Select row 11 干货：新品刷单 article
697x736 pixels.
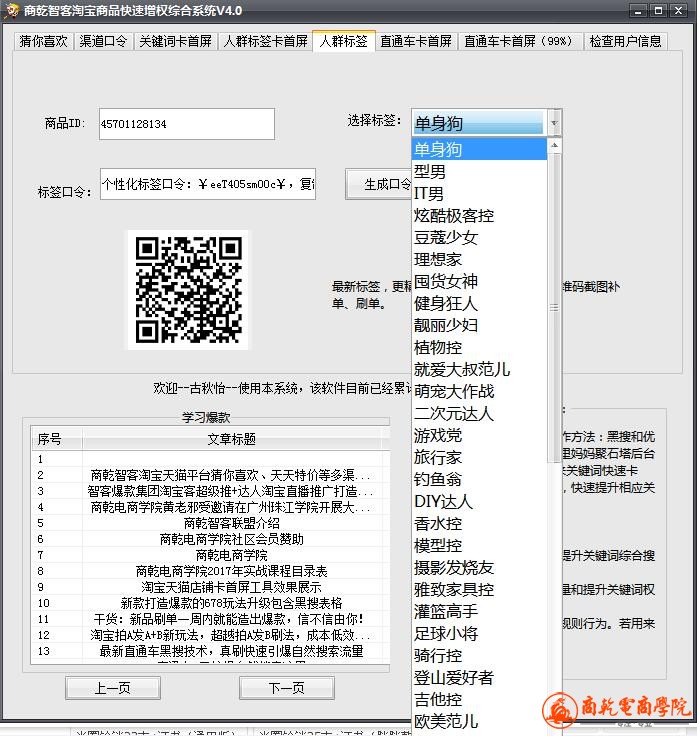(210, 619)
